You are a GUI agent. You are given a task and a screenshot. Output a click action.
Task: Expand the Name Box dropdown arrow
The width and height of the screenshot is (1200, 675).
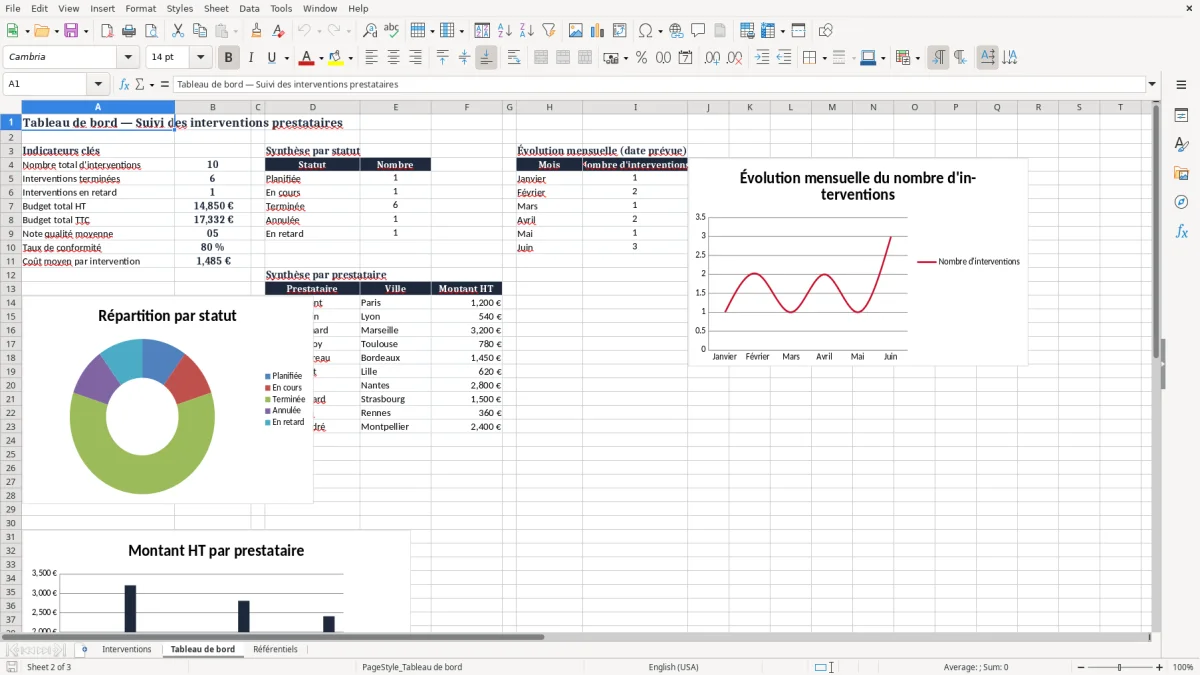97,85
